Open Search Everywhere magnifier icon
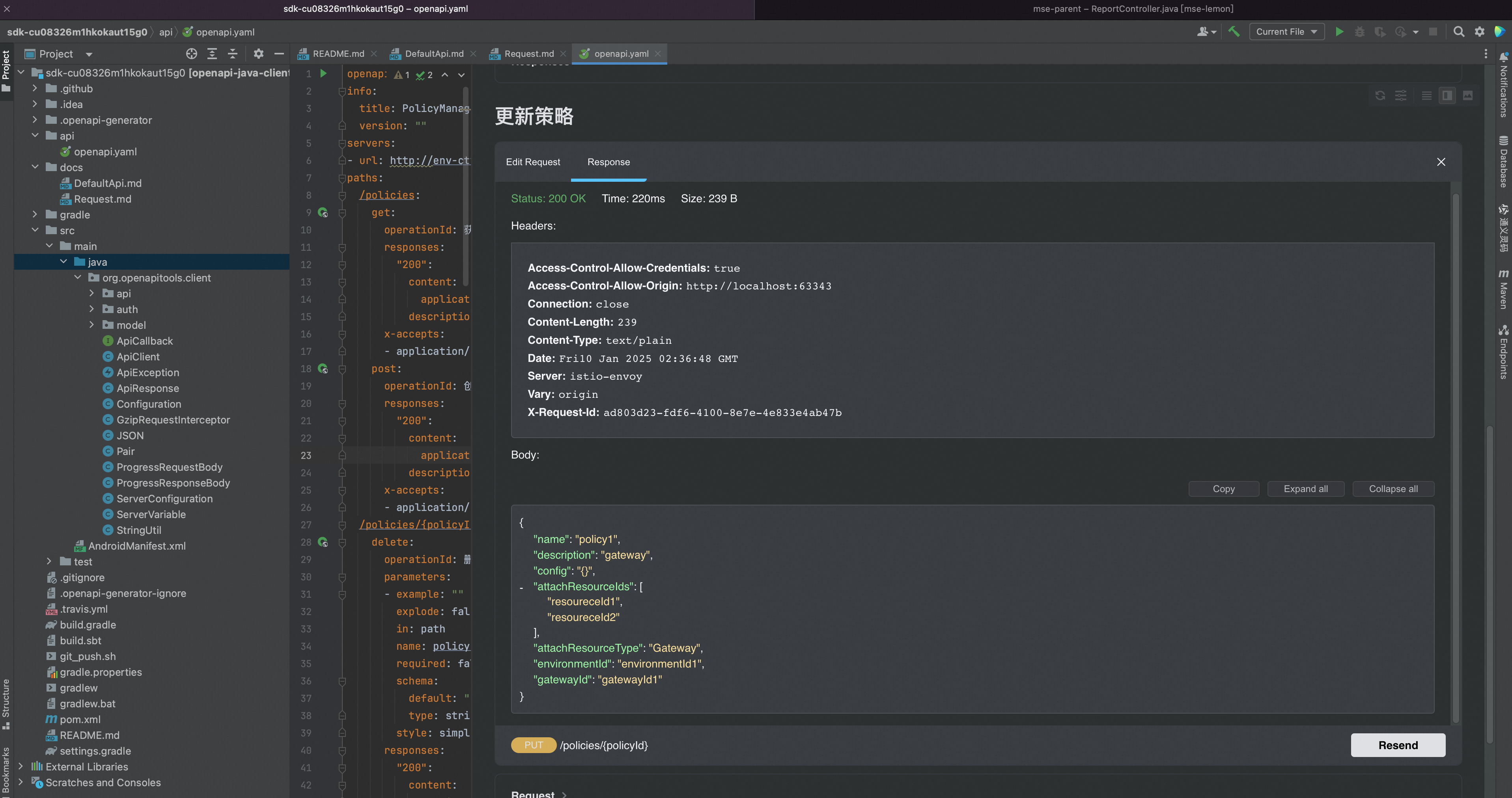Image resolution: width=1512 pixels, height=798 pixels. click(1459, 32)
